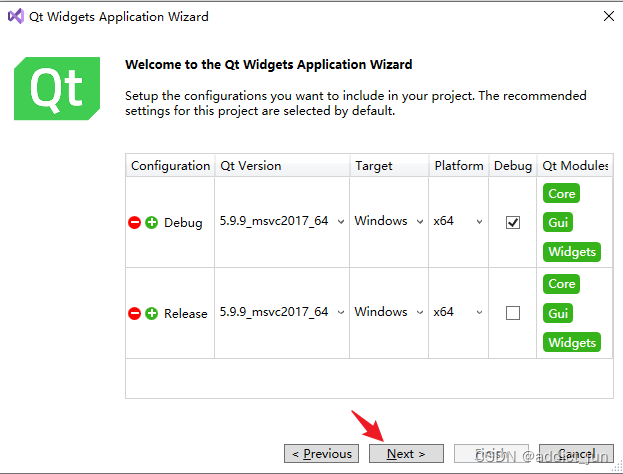This screenshot has height=474, width=623.
Task: Cancel the wizard
Action: coord(576,453)
